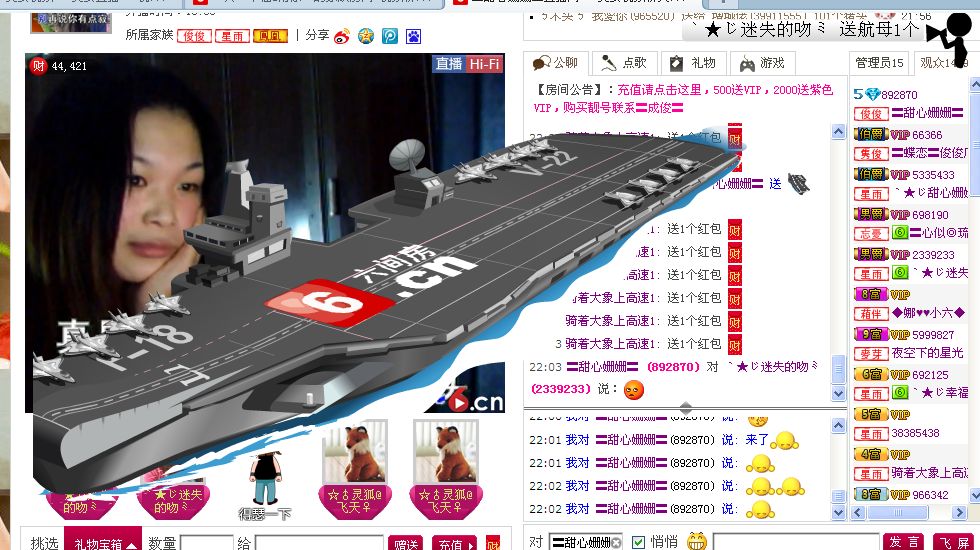Click the 飞屏 fly-screen button

(x=954, y=542)
